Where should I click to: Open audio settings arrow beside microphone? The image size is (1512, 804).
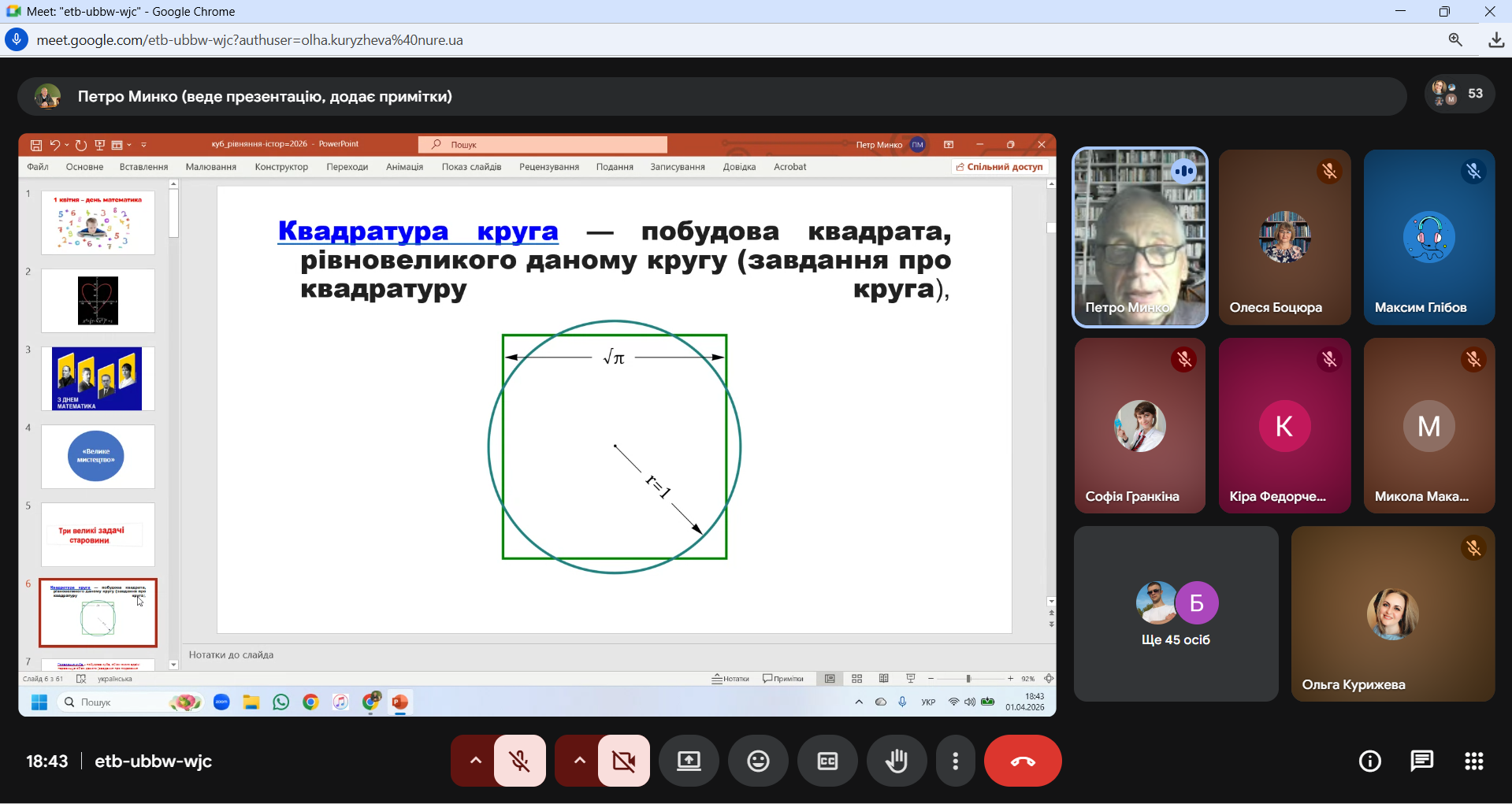[475, 761]
